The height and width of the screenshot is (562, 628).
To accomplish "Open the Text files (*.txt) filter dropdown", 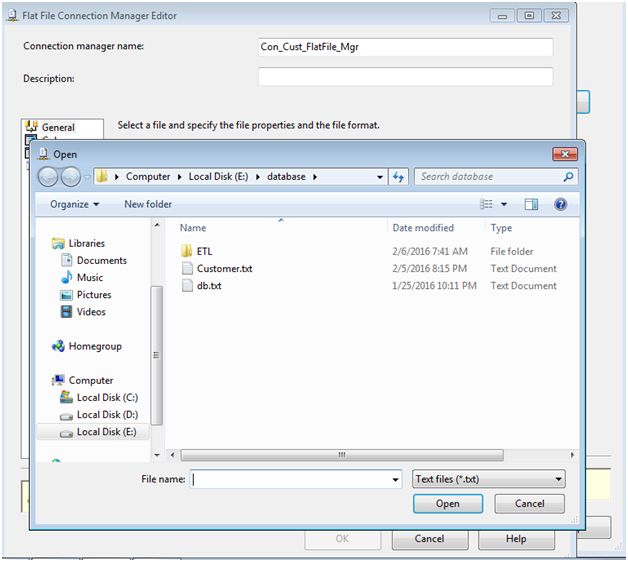I will [x=489, y=479].
